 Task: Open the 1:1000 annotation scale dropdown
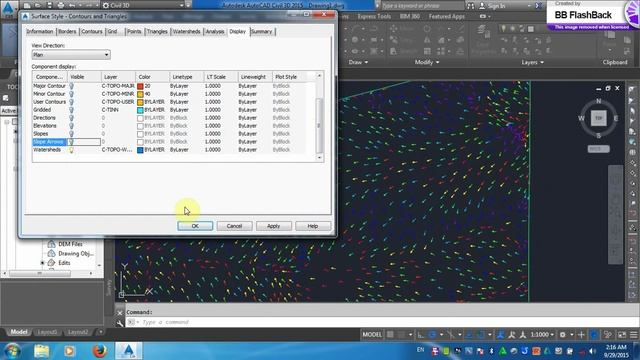coord(542,335)
